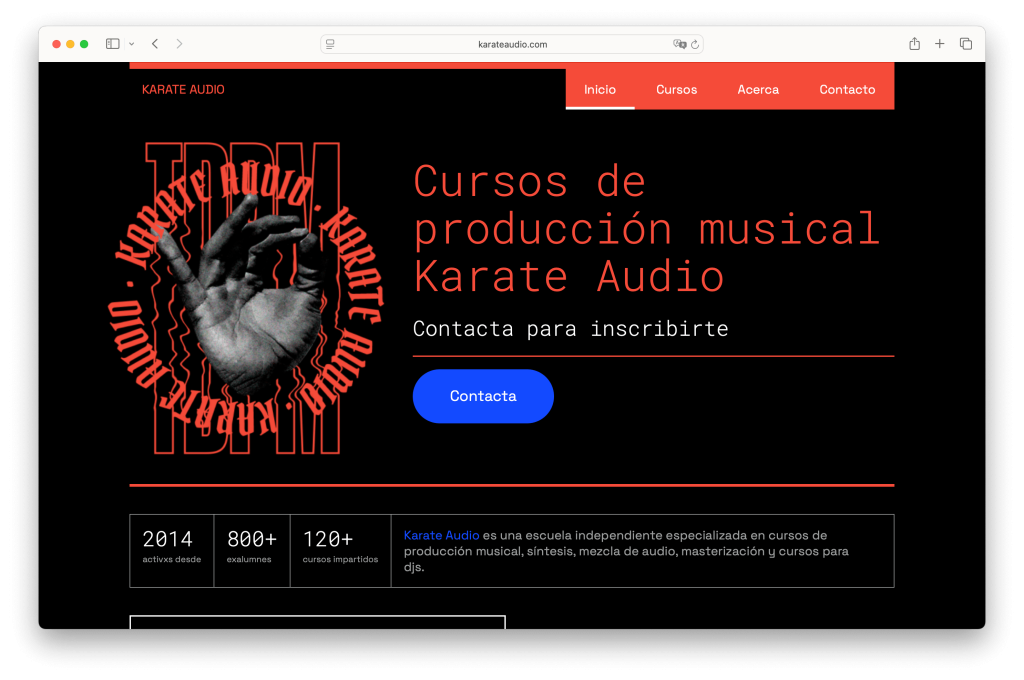Expand the sidebar tab group dropdown arrow
Viewport: 1024px width, 680px height.
pyautogui.click(x=131, y=44)
